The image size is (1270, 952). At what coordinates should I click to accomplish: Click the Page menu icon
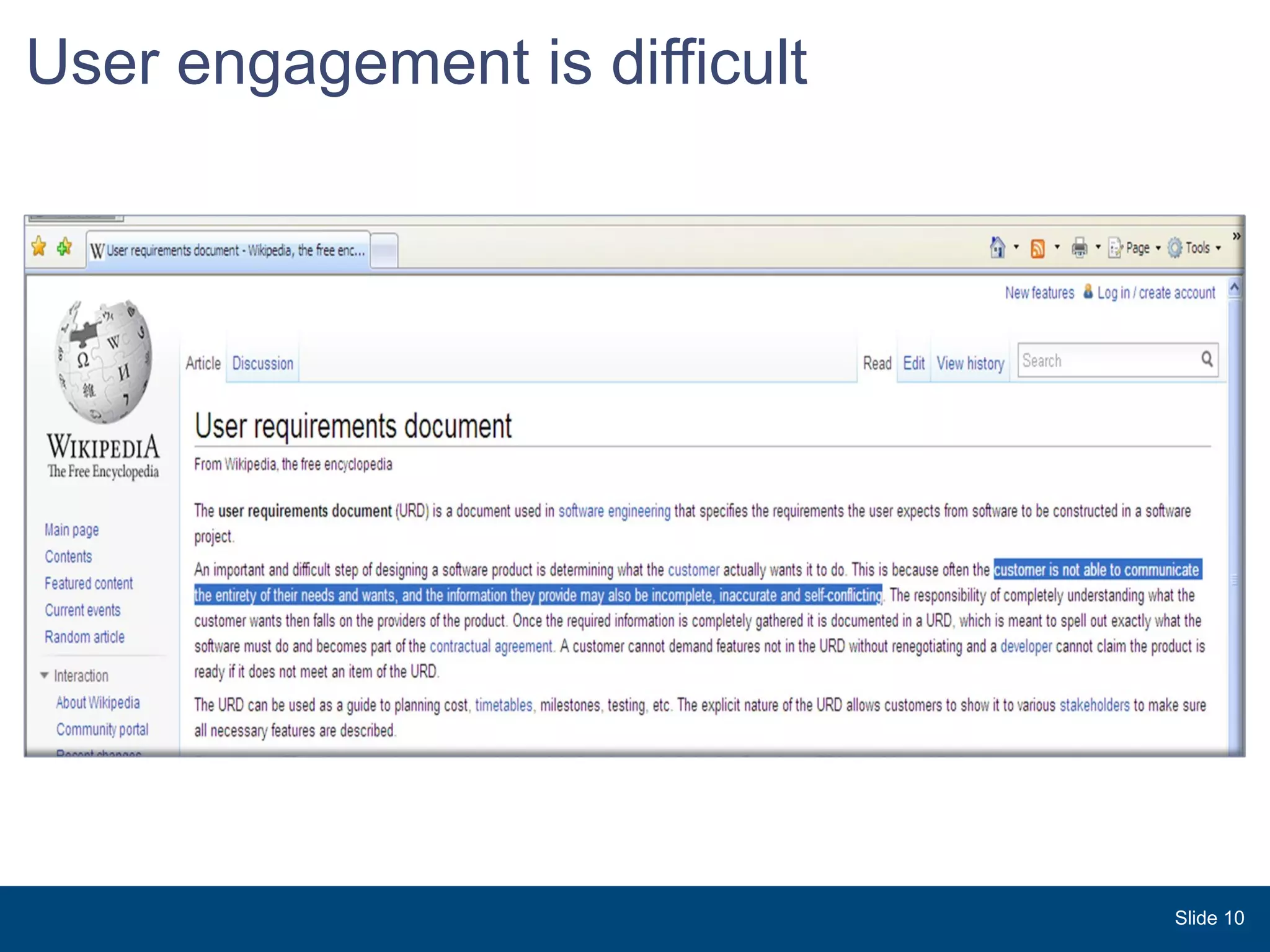click(x=1116, y=248)
